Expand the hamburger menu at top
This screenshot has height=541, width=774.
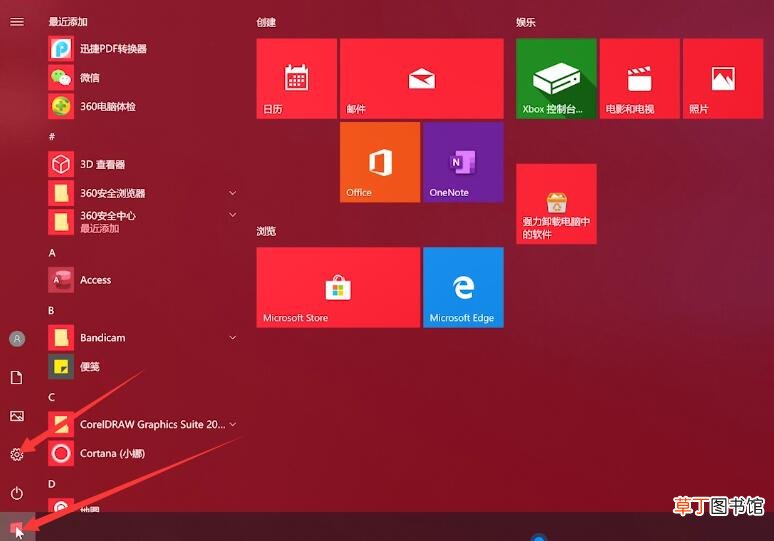pos(17,22)
